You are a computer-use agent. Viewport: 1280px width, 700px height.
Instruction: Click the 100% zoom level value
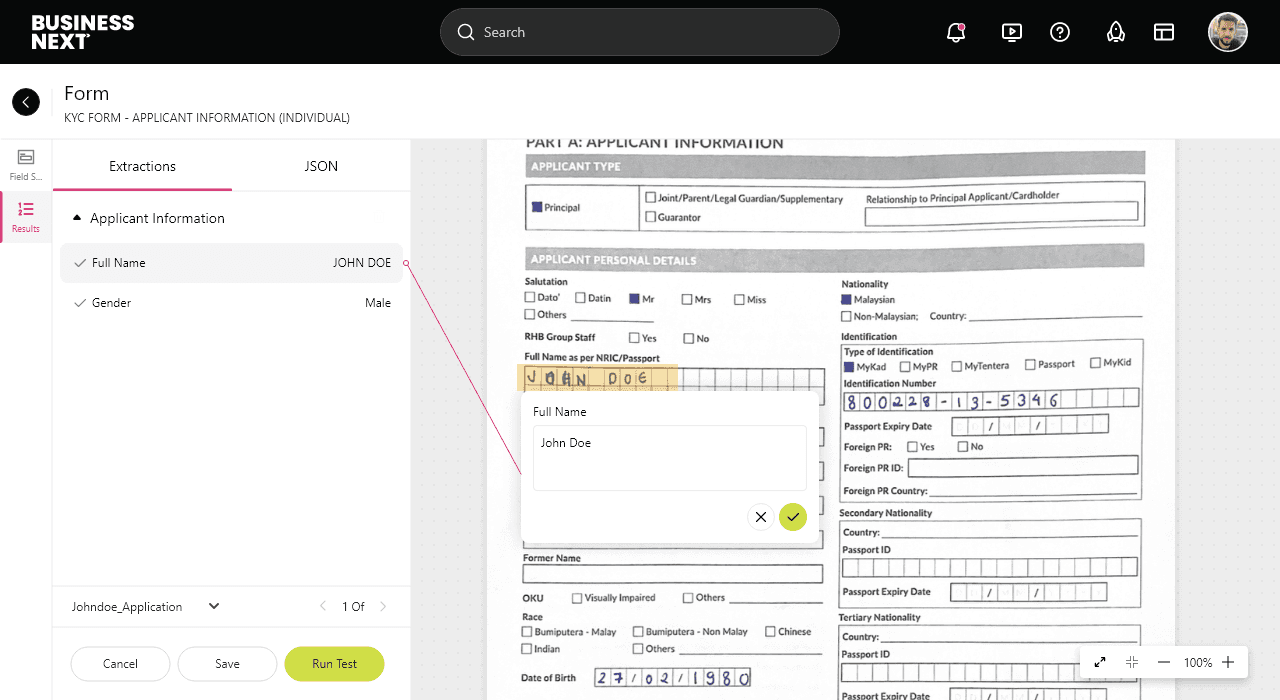point(1198,662)
